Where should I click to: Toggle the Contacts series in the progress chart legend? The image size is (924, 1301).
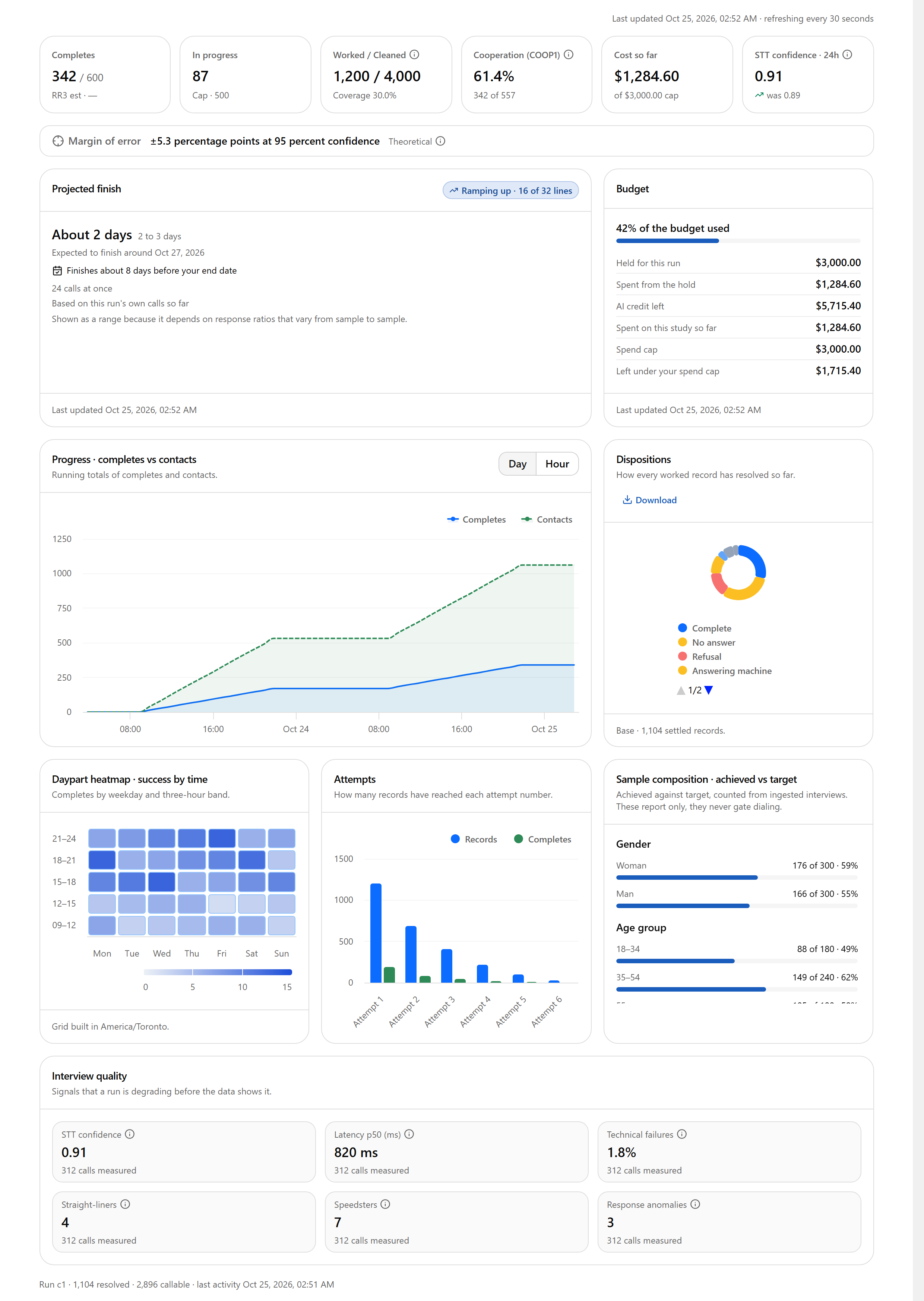(547, 520)
